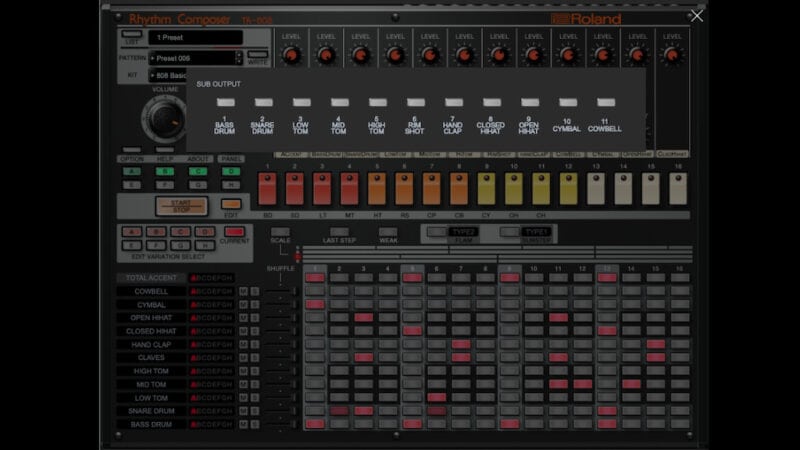Solo the Cowbell track
The width and height of the screenshot is (800, 450).
(255, 291)
